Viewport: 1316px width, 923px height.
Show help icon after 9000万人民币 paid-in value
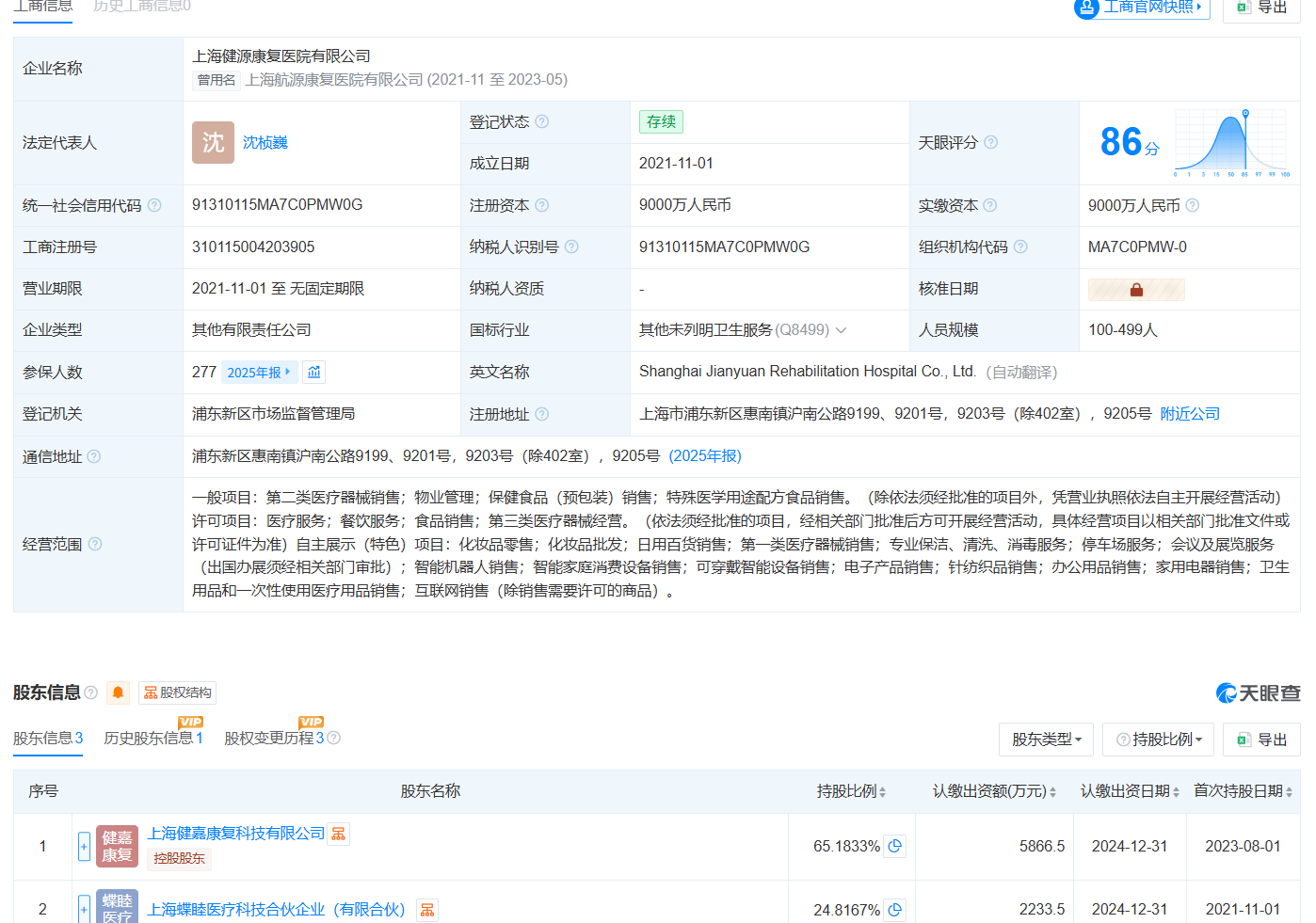coord(1193,205)
